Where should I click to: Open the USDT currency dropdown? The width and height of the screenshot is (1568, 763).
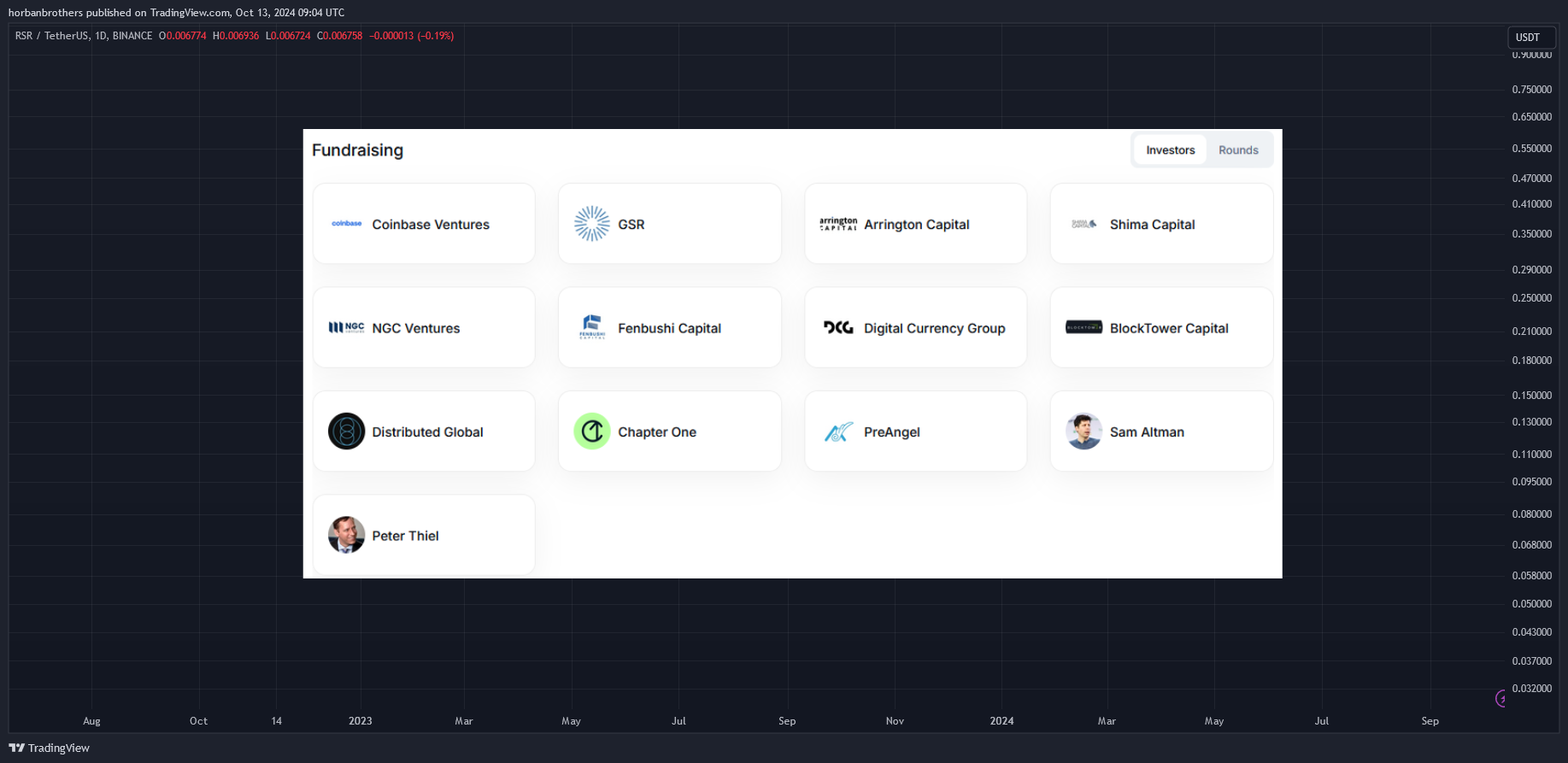coord(1531,37)
